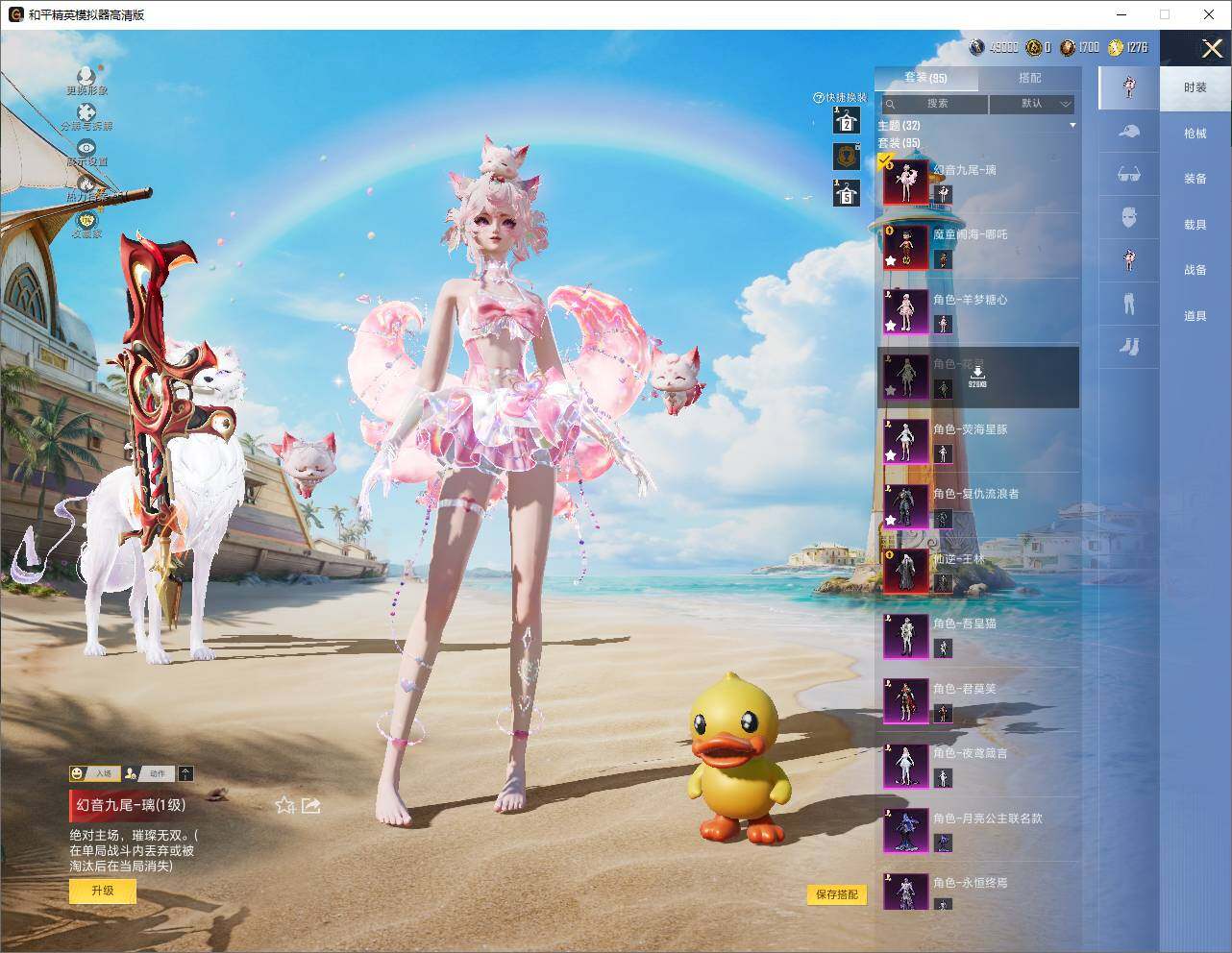Select the face mask category icon
Viewport: 1232px width, 953px height.
tap(1129, 218)
